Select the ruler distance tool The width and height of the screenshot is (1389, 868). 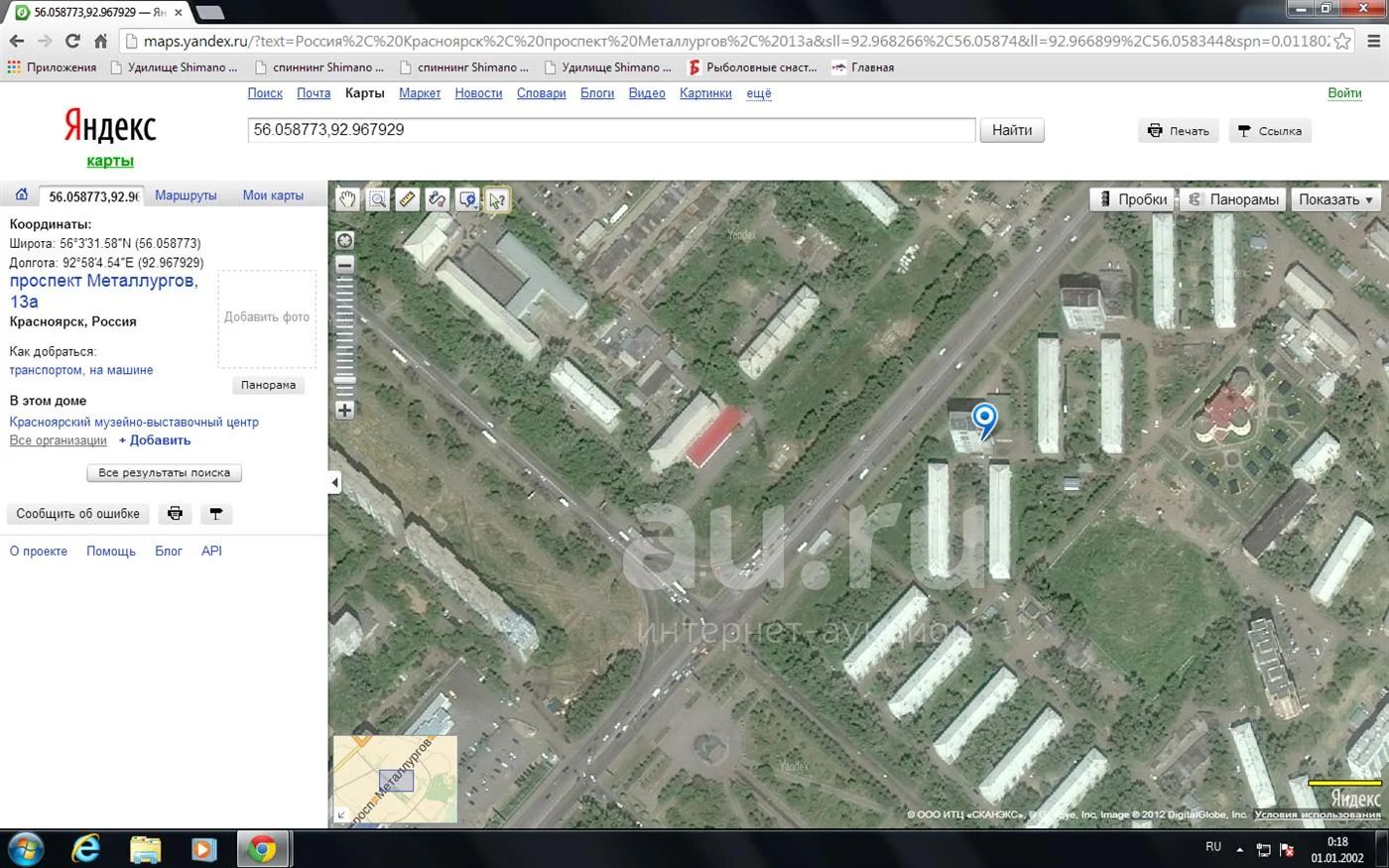pyautogui.click(x=408, y=199)
